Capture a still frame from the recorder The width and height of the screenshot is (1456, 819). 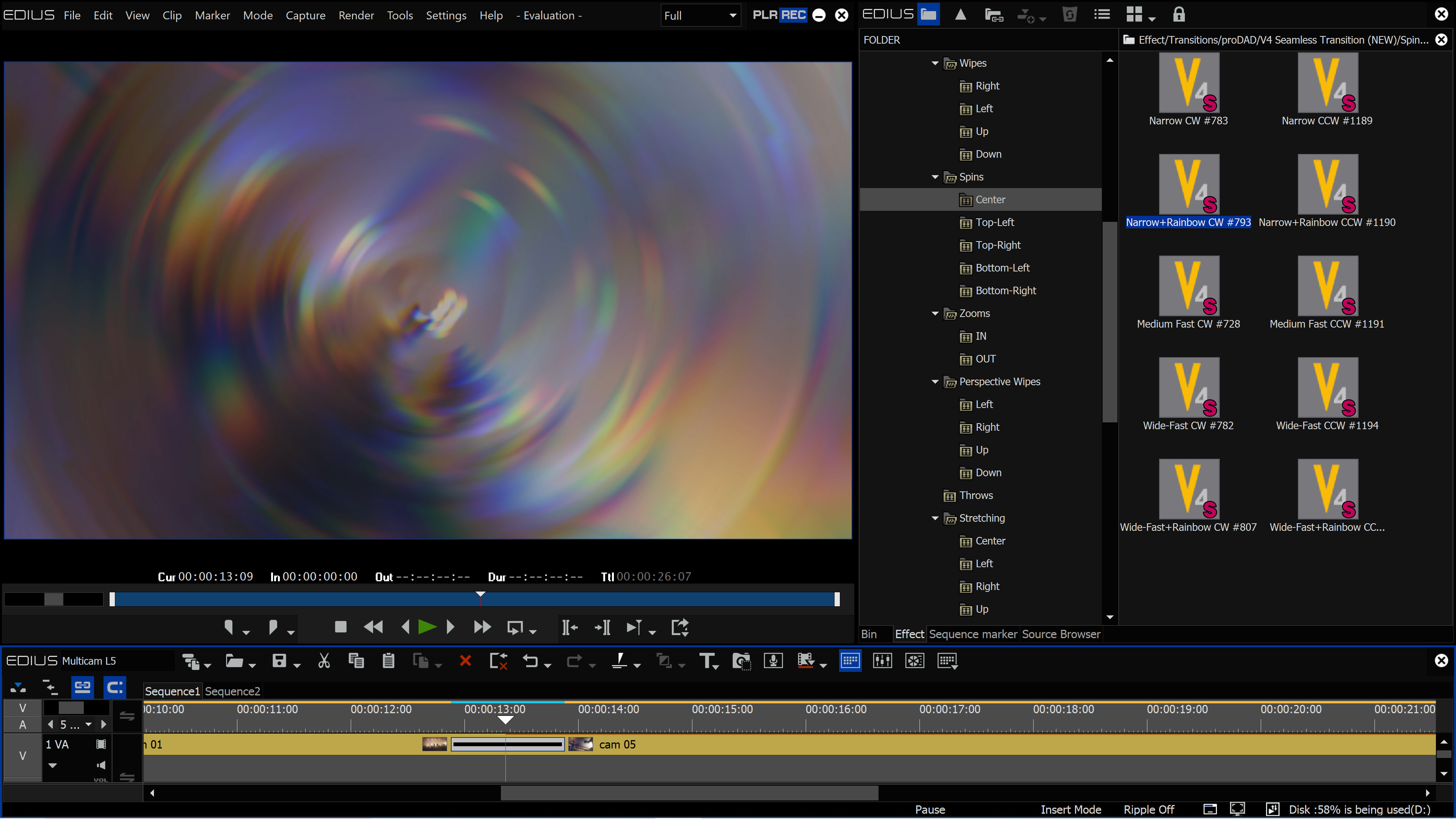(x=741, y=661)
